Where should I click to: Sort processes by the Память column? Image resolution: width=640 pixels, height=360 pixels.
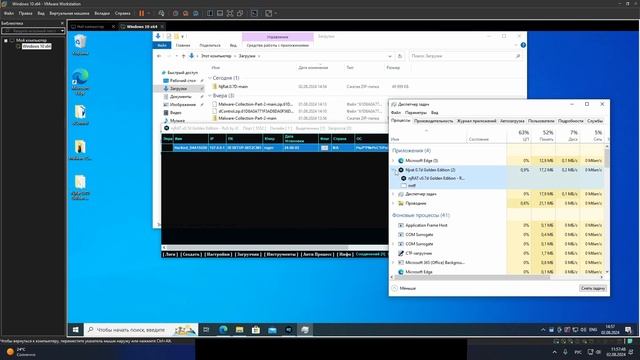click(544, 135)
